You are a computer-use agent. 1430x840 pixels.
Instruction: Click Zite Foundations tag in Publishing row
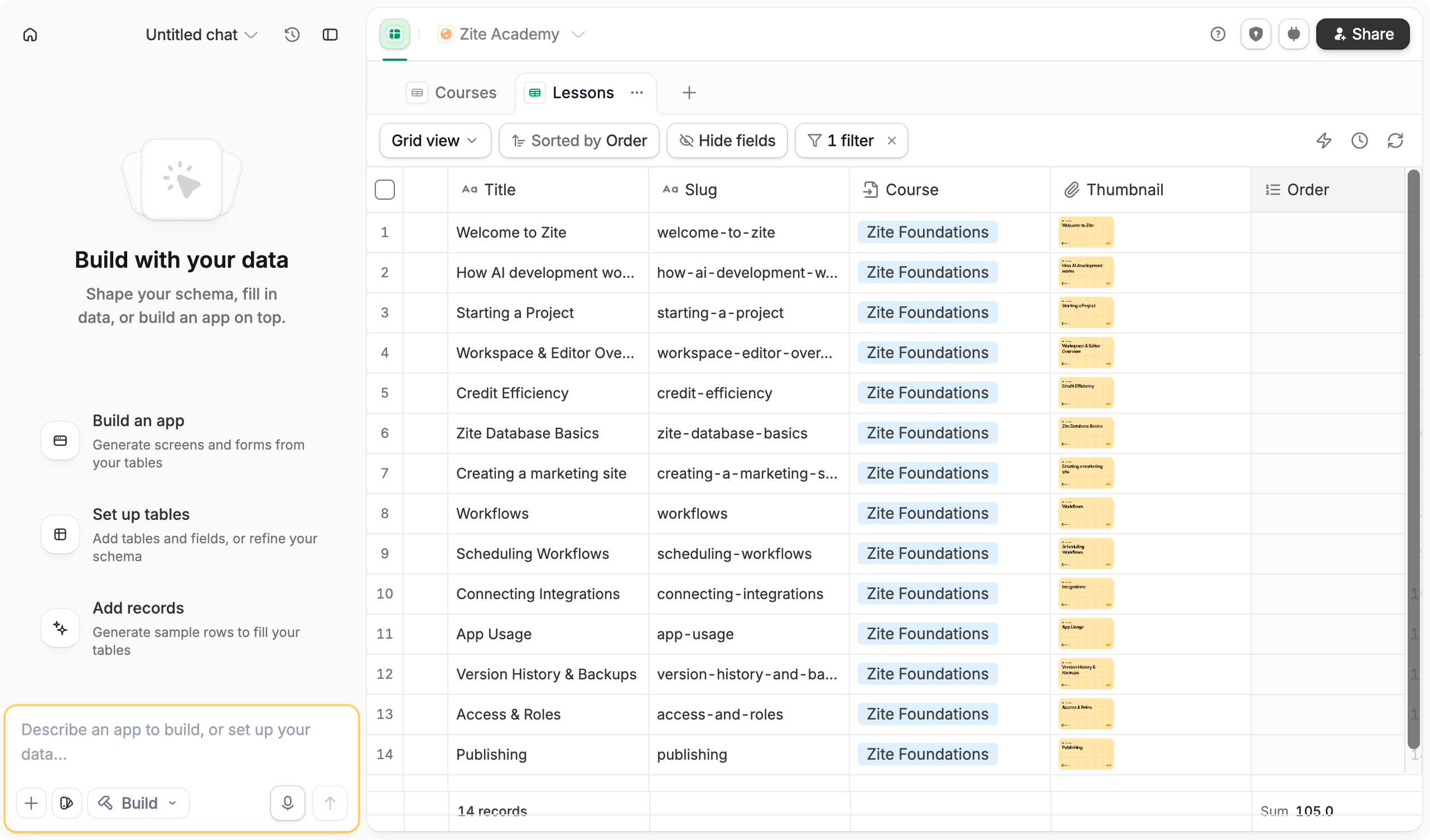point(928,754)
